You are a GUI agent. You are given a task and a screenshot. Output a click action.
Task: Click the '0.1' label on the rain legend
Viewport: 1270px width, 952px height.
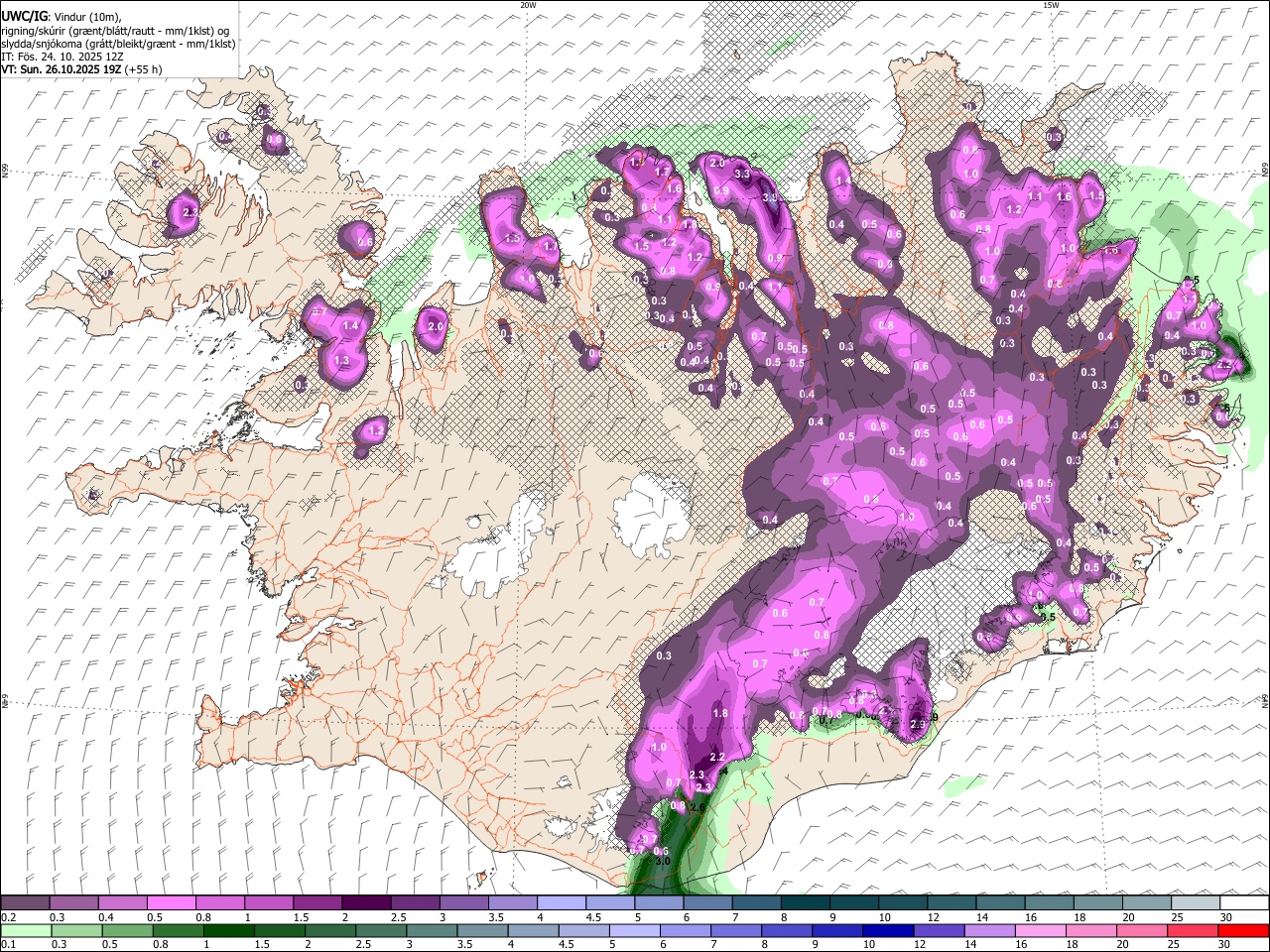(8, 945)
